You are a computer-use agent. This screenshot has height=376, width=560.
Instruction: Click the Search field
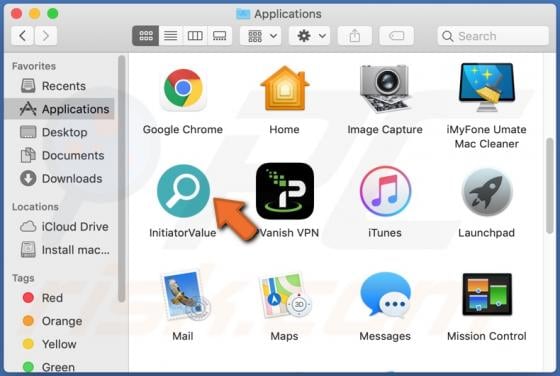[x=493, y=36]
